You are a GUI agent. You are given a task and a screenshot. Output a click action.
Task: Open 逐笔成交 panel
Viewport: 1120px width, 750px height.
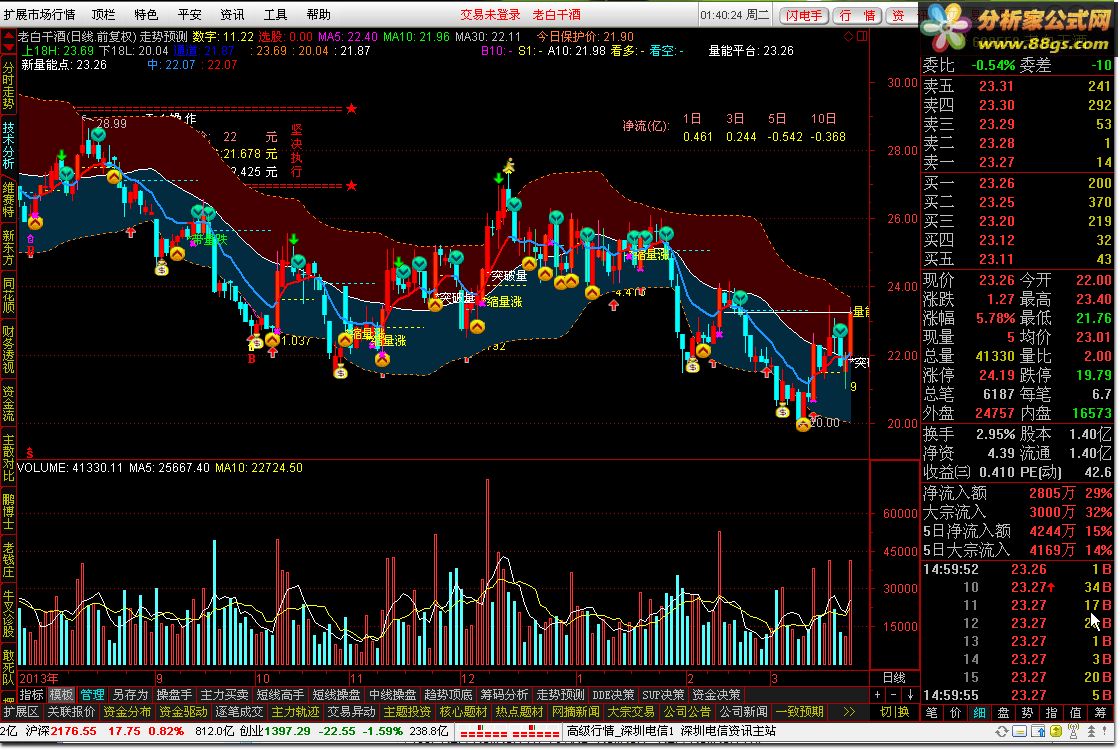pos(239,711)
